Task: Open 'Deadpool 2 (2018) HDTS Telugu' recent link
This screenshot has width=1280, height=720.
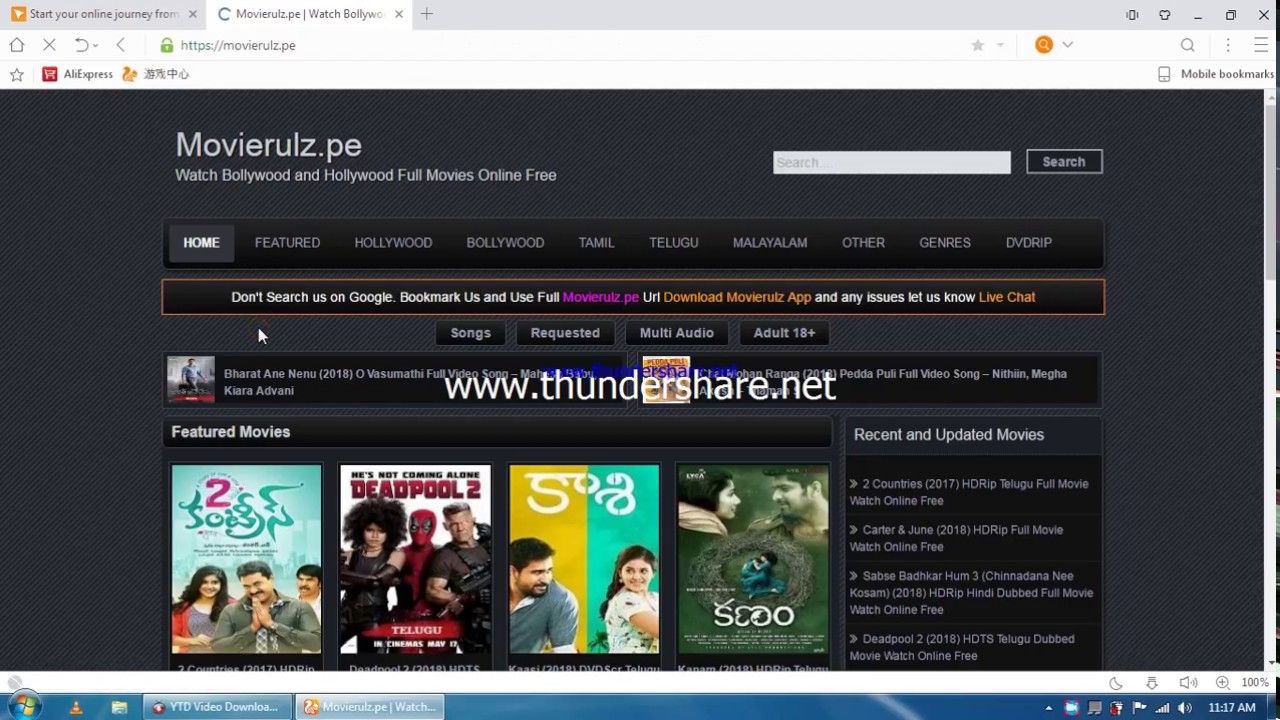Action: tap(962, 647)
